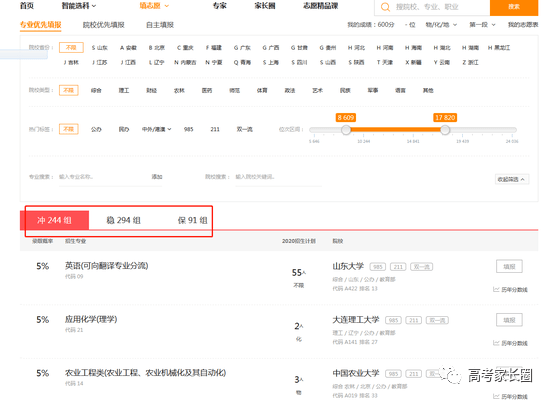
Task: Click the magnifier icon in search box
Action: pos(385,7)
